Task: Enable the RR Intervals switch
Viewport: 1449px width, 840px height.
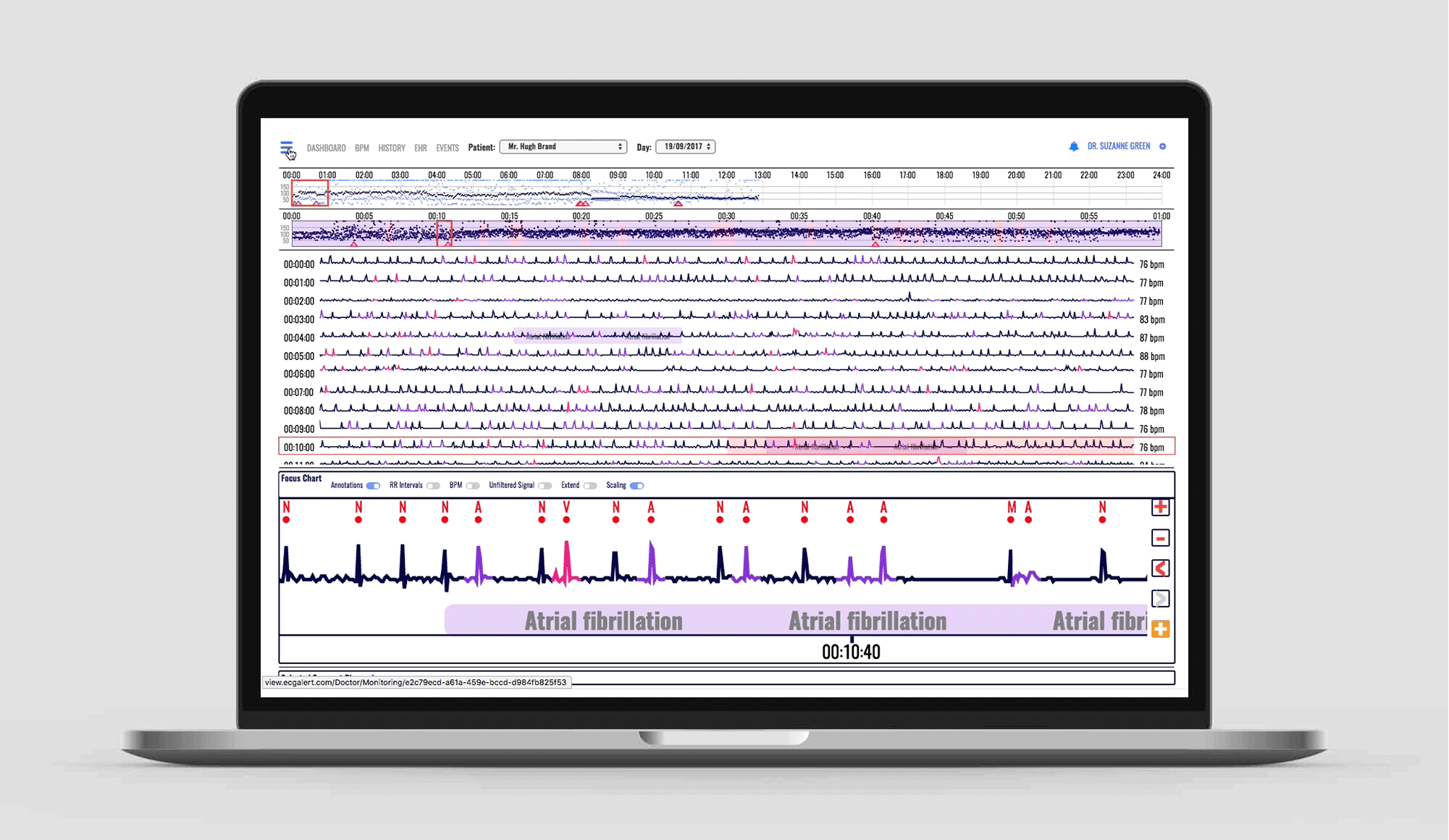Action: tap(433, 486)
